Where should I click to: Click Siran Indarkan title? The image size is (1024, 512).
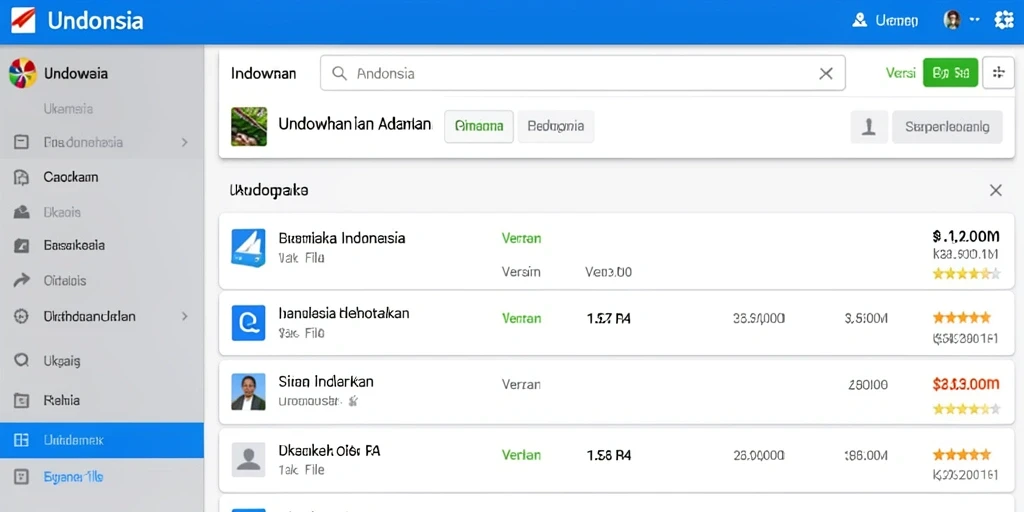tap(326, 381)
